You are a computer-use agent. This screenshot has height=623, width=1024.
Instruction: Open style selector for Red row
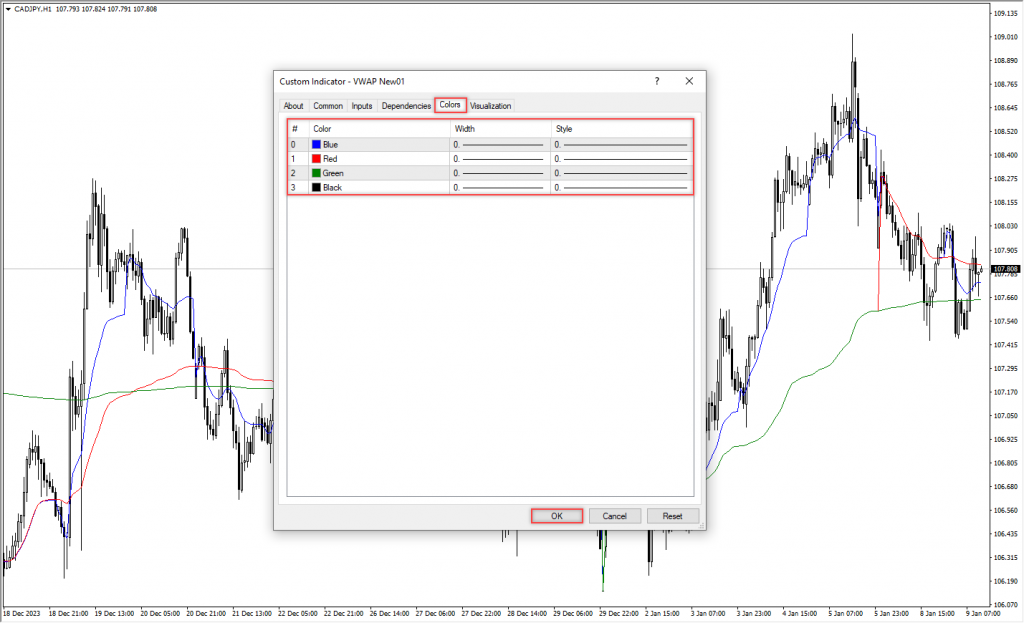coord(622,159)
